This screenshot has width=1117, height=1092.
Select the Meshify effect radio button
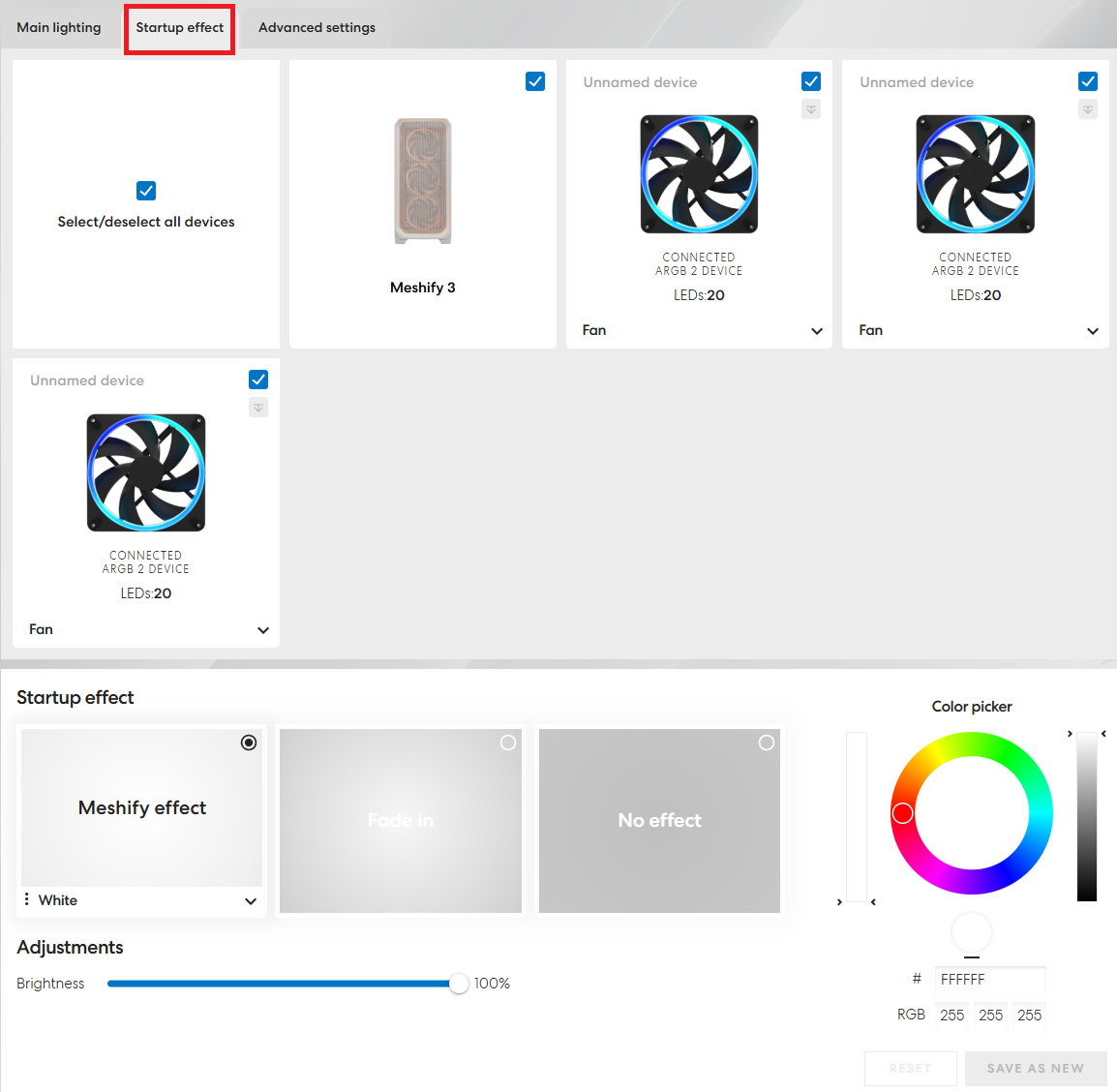249,743
